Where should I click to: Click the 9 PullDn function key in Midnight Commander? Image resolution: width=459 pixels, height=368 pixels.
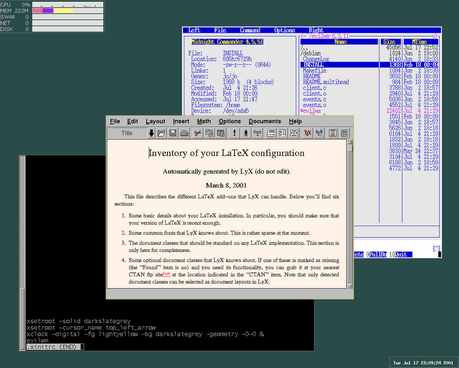coord(376,254)
